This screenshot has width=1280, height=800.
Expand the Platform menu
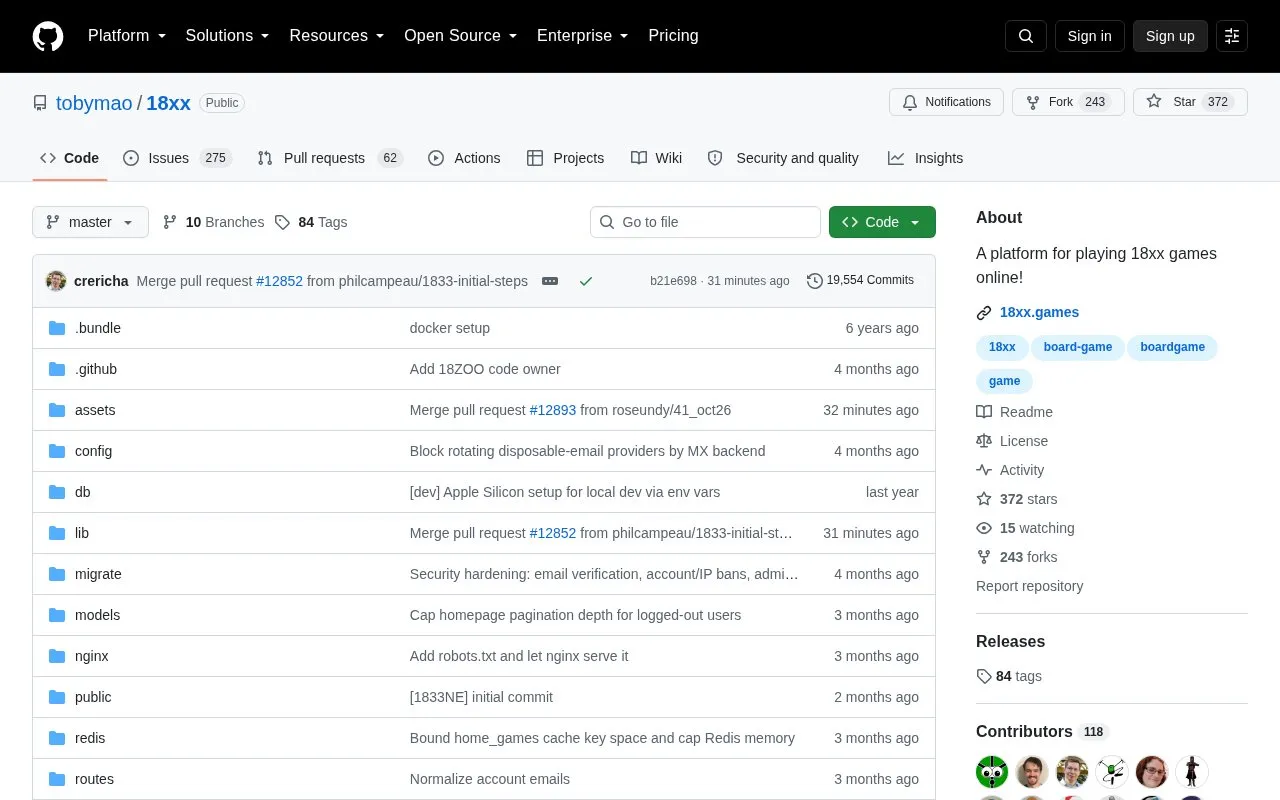(127, 36)
